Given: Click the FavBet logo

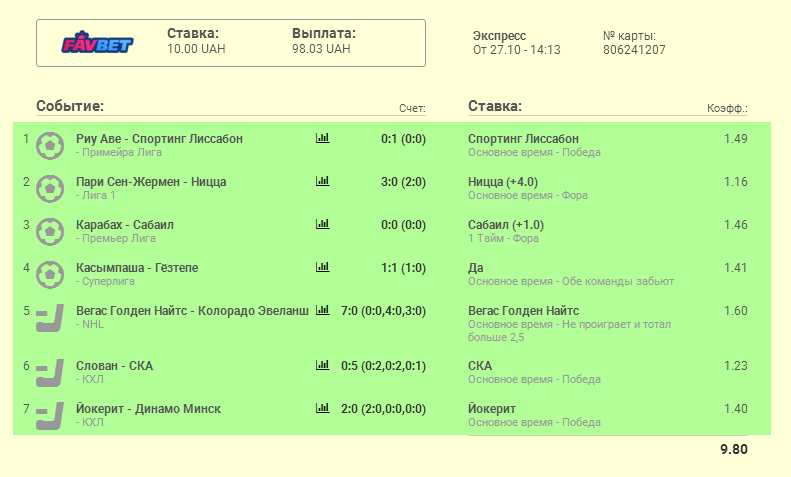Looking at the screenshot, I should pyautogui.click(x=97, y=43).
